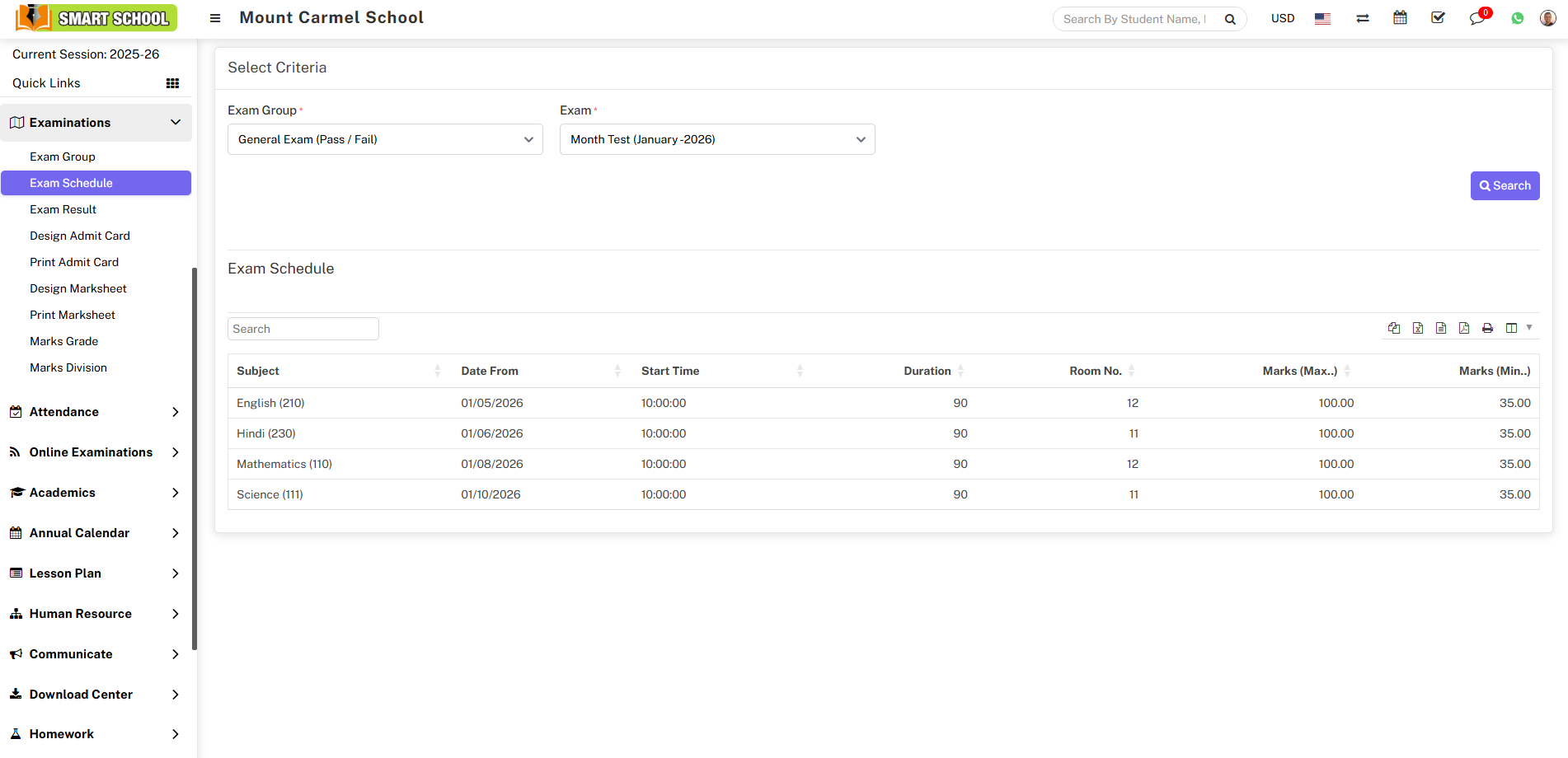1568x758 pixels.
Task: Copy the table using the copy icon
Action: (x=1394, y=328)
